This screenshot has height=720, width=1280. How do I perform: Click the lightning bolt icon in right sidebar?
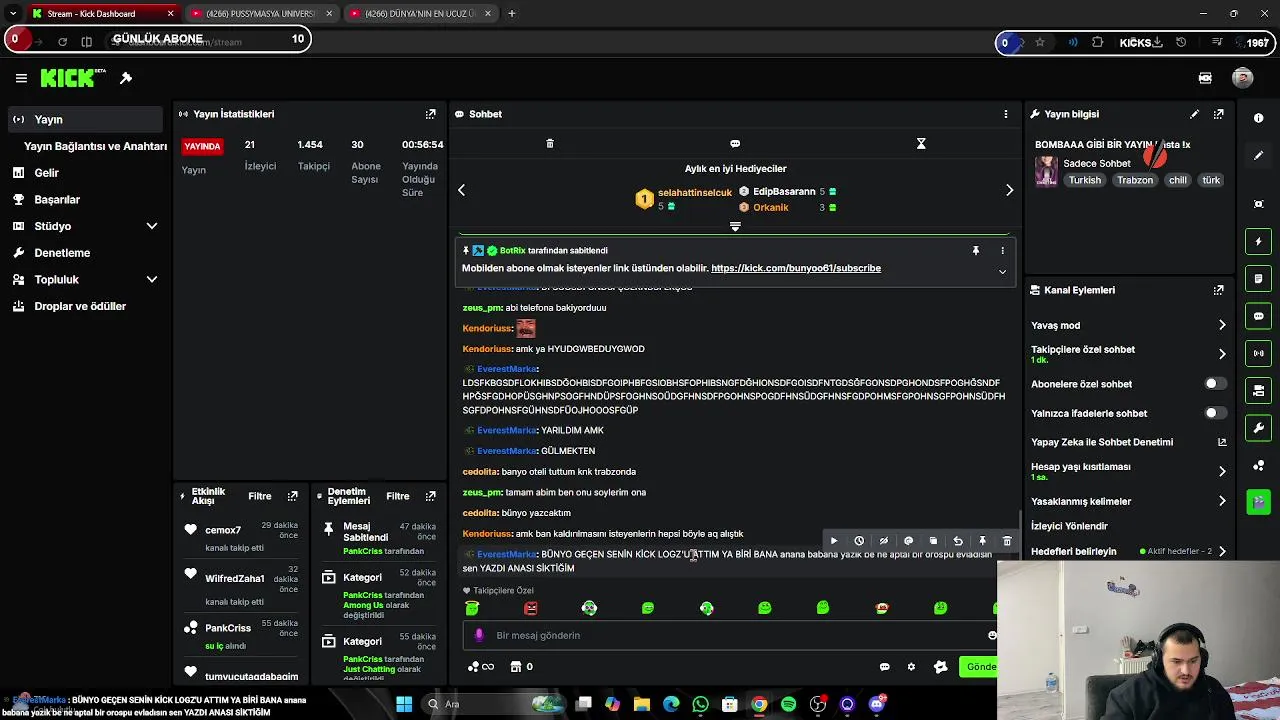pyautogui.click(x=1258, y=241)
